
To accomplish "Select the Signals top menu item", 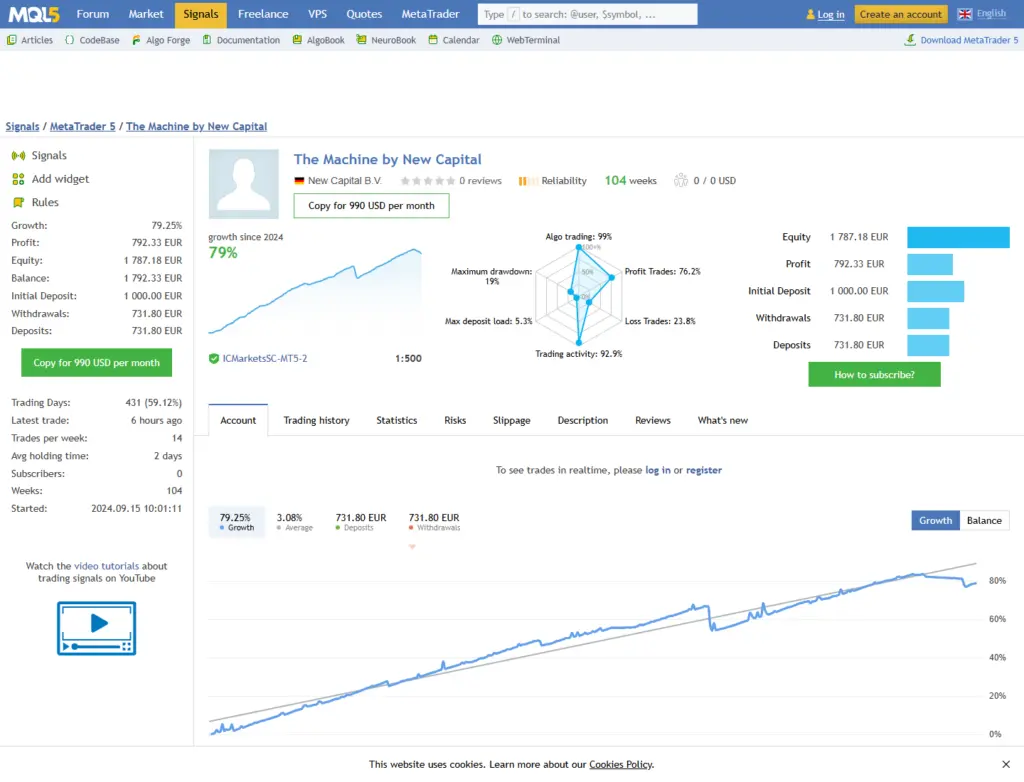I will 200,14.
